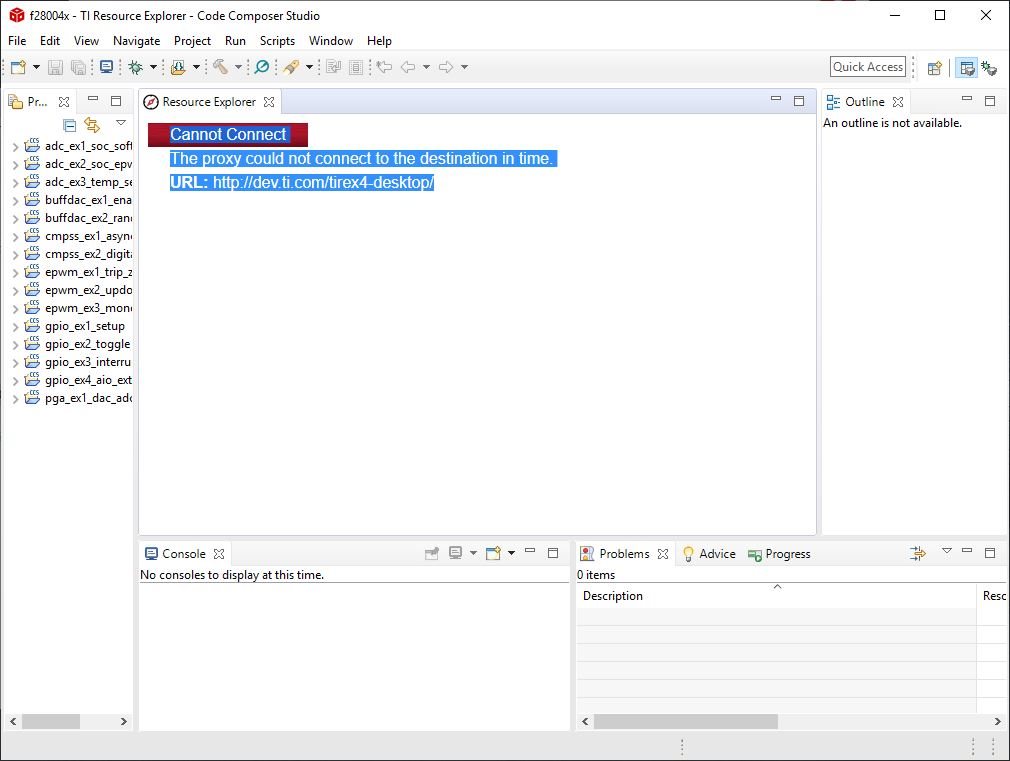Open the Help menu

379,41
